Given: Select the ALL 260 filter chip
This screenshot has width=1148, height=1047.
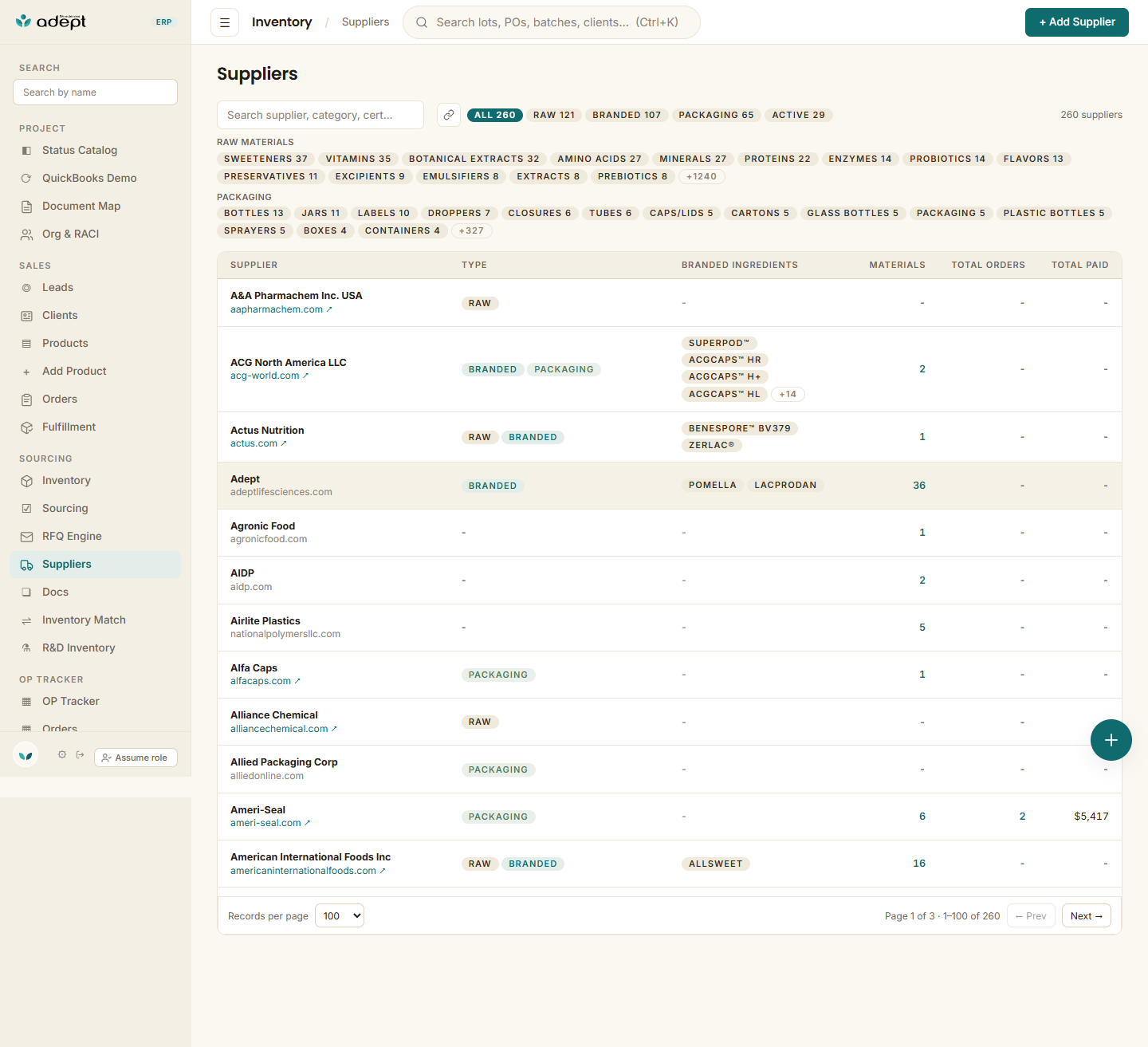Looking at the screenshot, I should 495,115.
